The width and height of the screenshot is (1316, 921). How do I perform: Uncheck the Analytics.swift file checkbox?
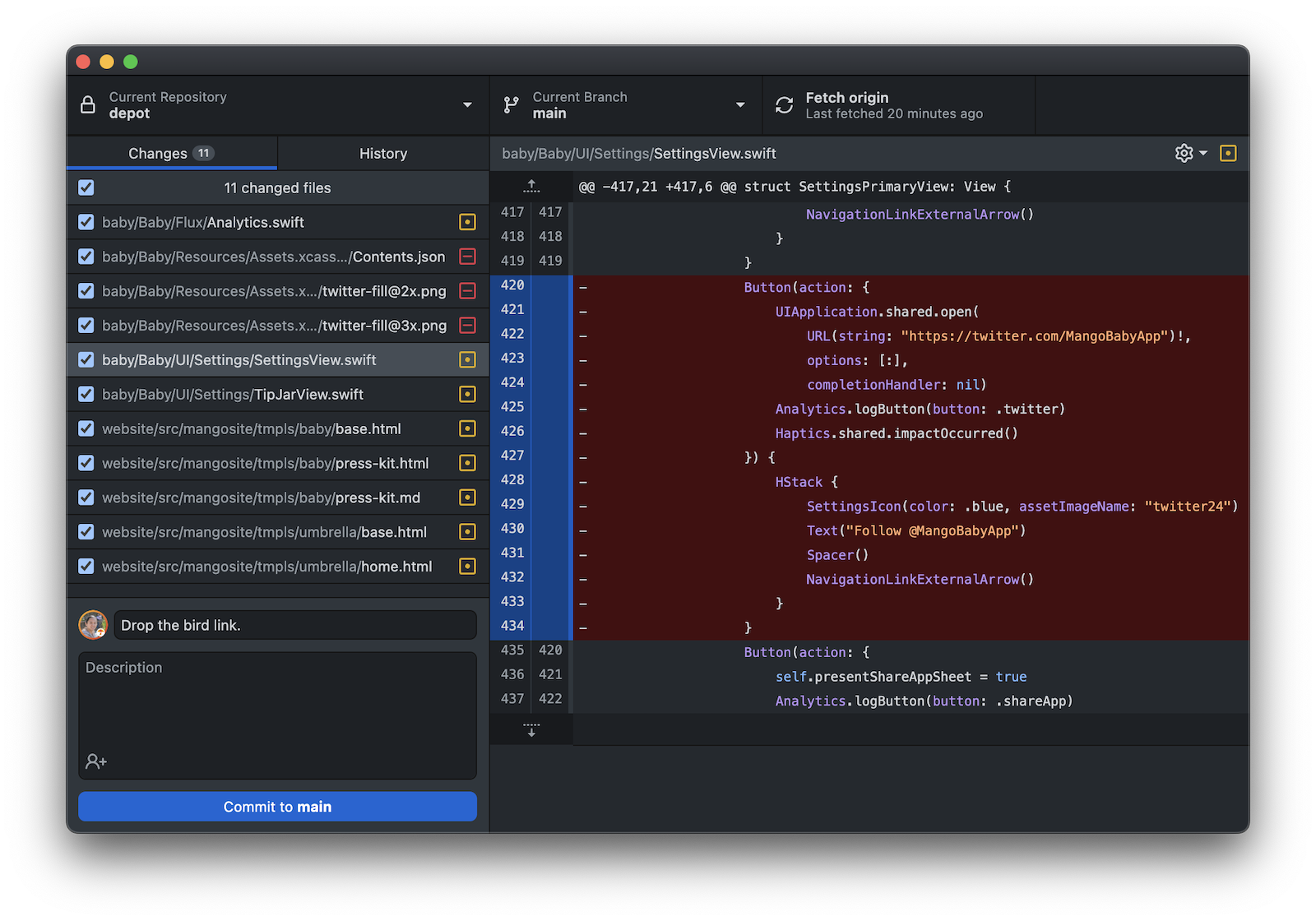click(86, 222)
